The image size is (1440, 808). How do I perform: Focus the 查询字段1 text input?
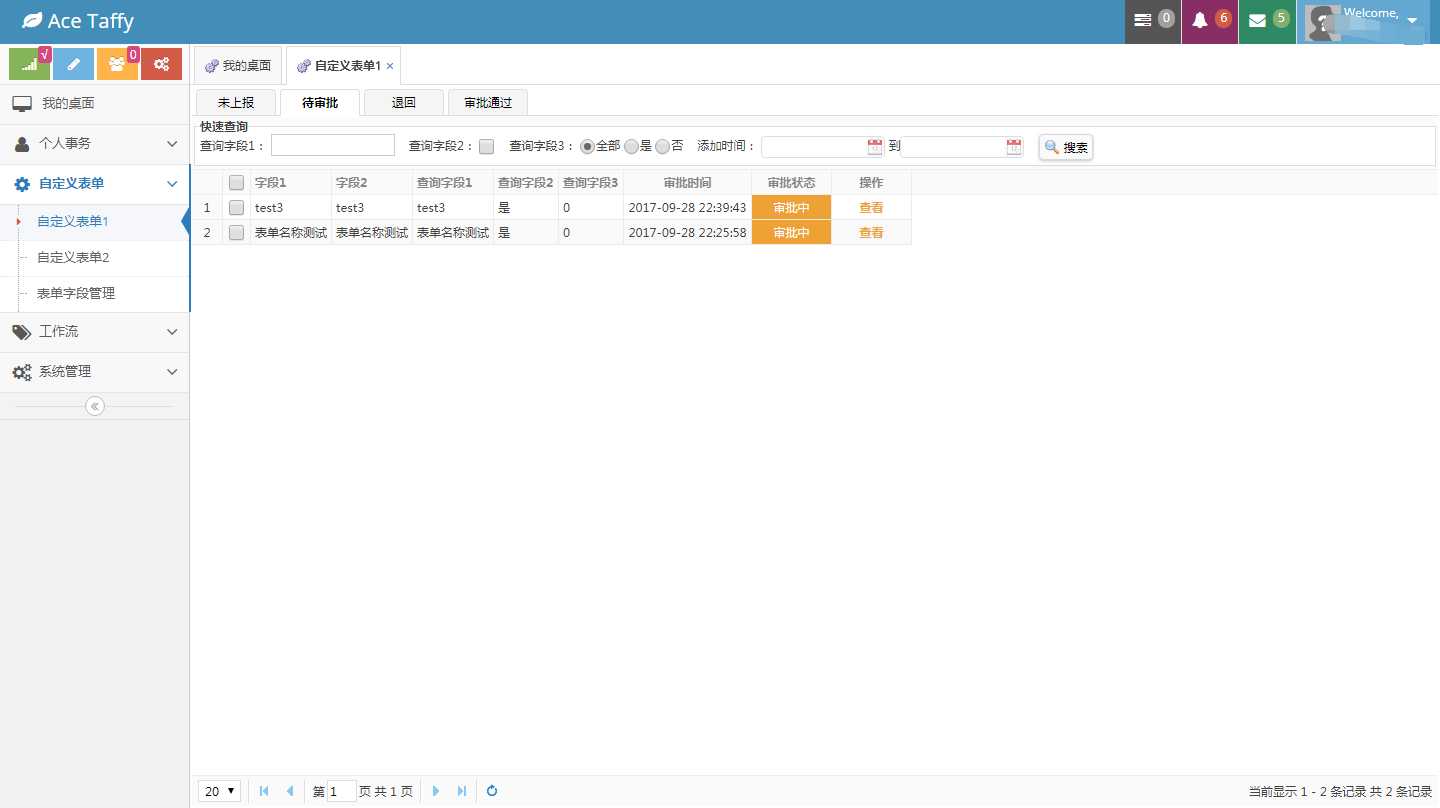(333, 146)
